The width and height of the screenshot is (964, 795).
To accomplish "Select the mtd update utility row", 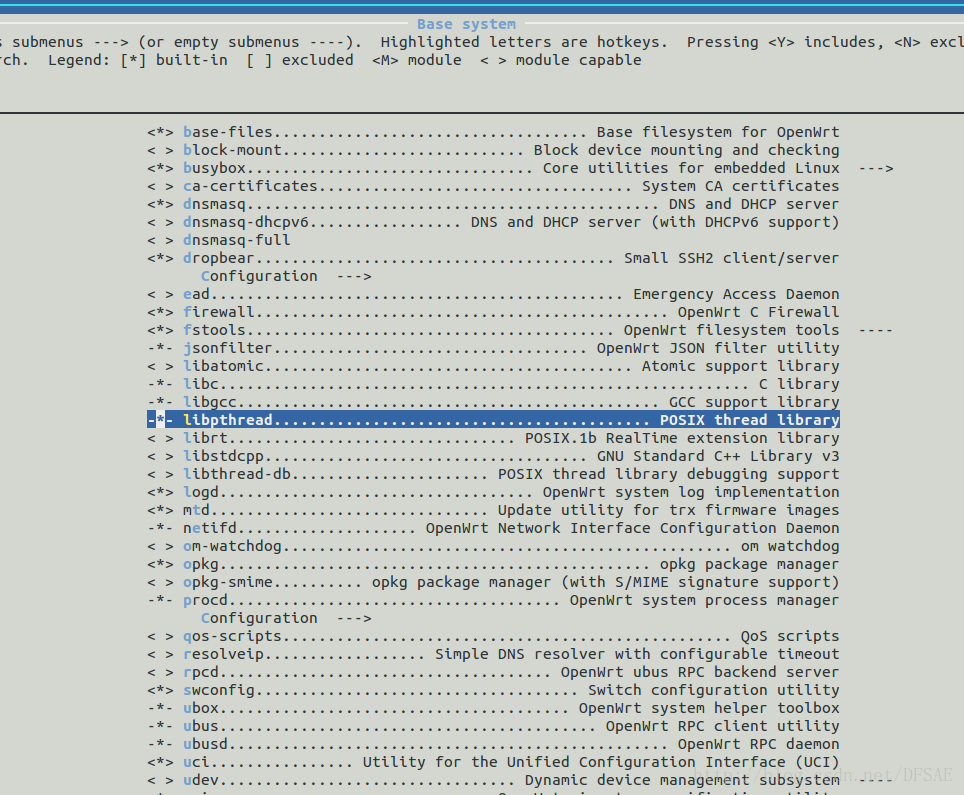I will point(493,510).
